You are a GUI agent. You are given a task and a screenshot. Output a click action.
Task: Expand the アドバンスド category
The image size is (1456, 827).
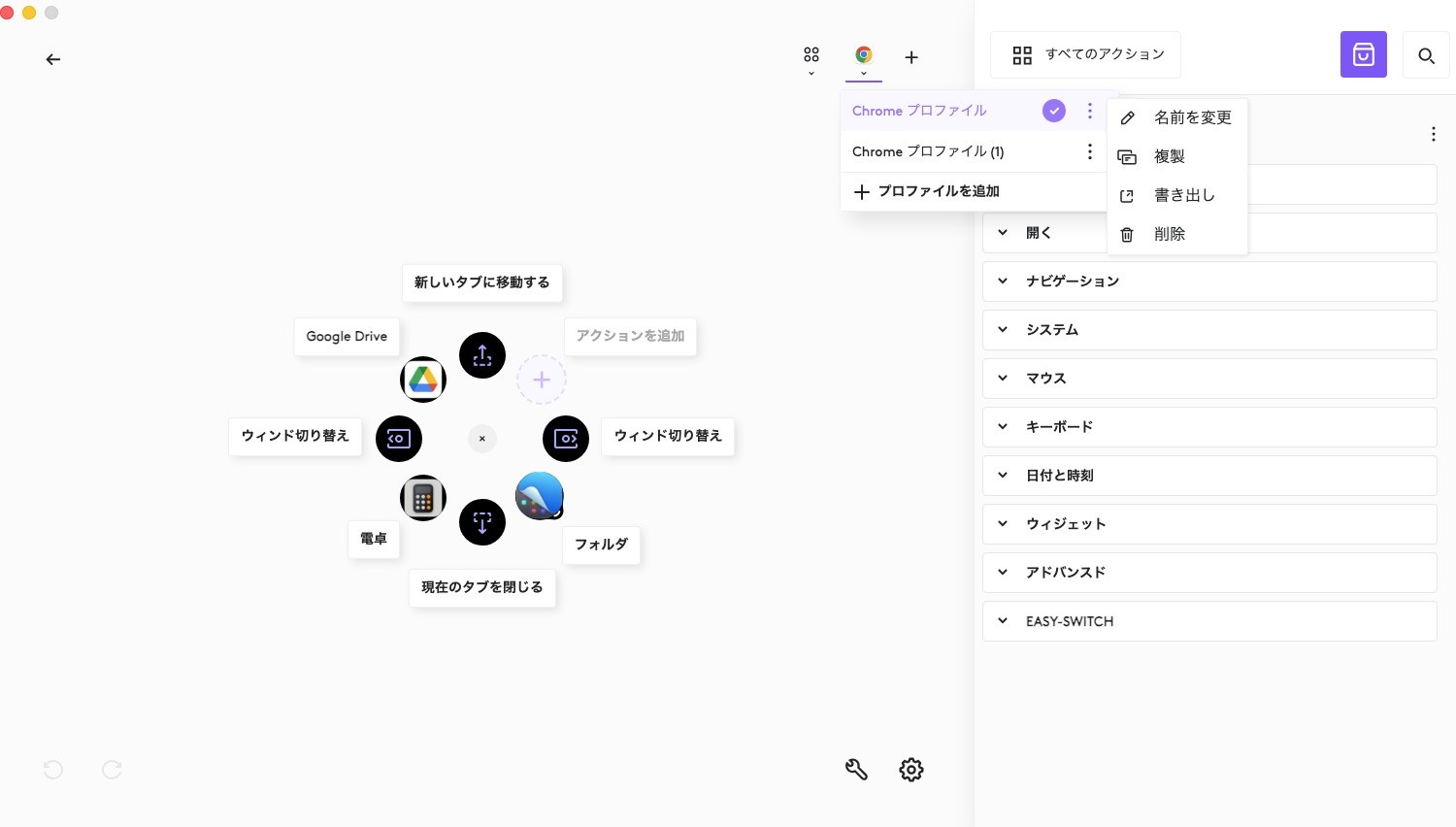1209,573
